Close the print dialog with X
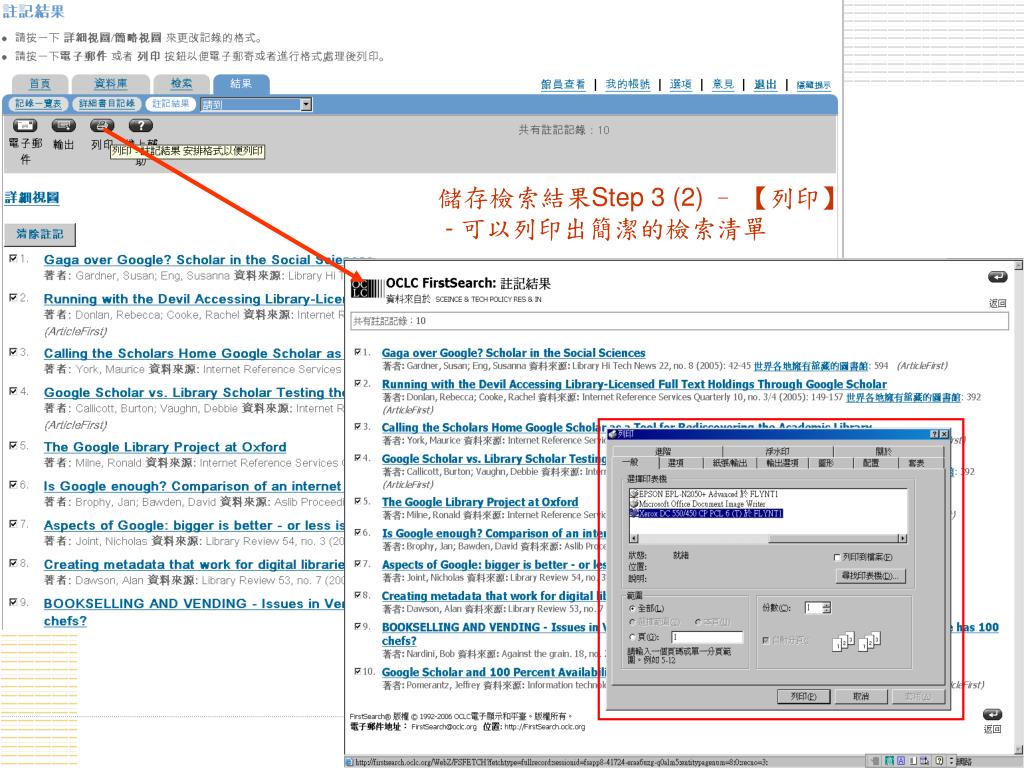This screenshot has width=1024, height=768. pos(944,434)
